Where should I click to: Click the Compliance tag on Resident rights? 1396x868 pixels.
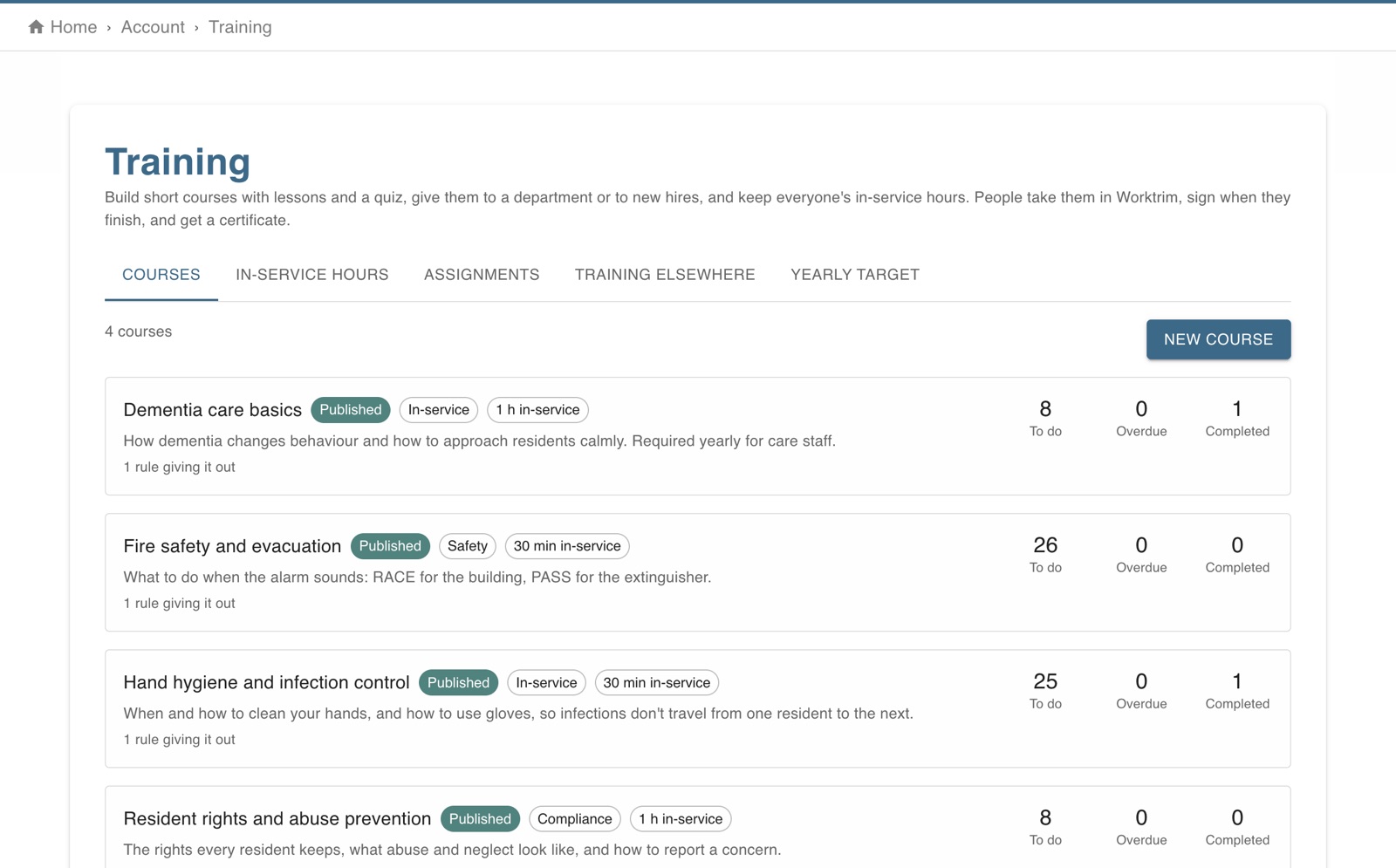point(575,818)
